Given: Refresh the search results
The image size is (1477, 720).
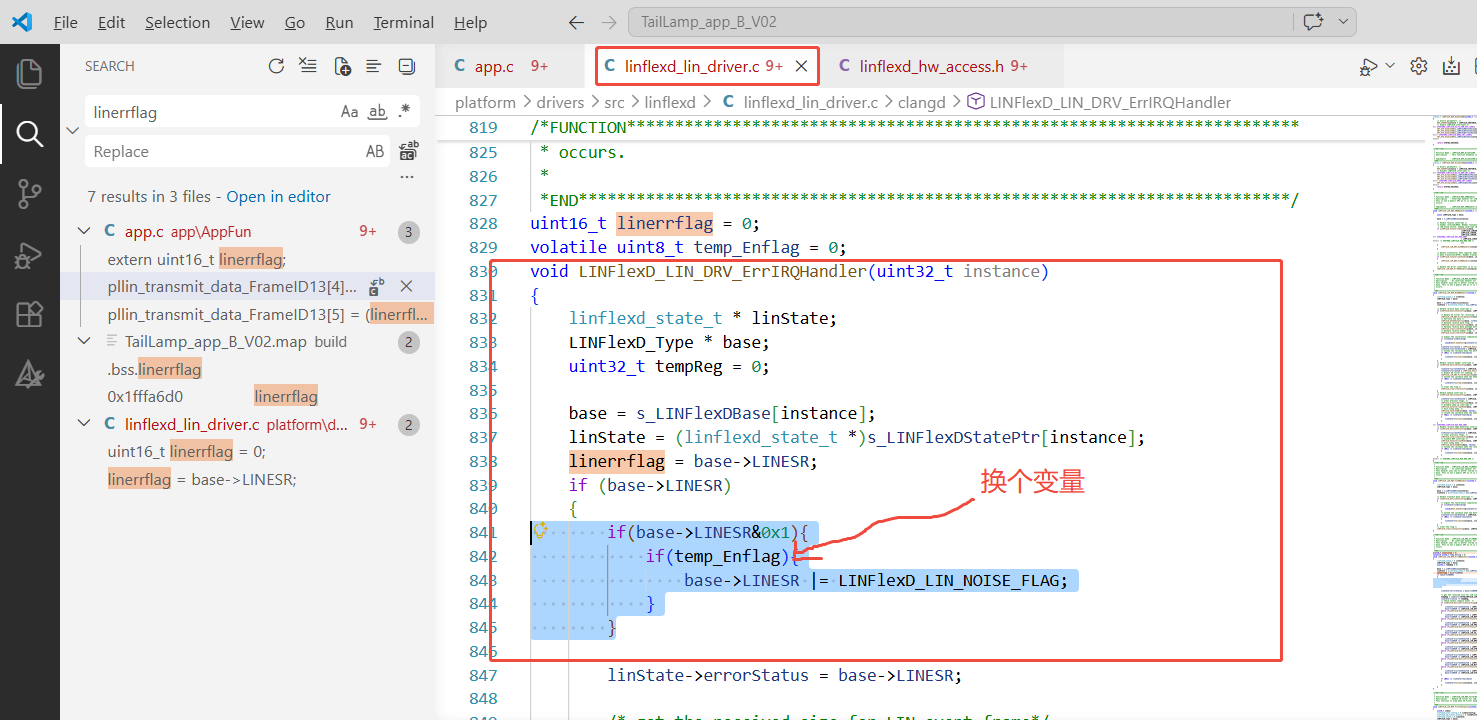Looking at the screenshot, I should coord(277,65).
